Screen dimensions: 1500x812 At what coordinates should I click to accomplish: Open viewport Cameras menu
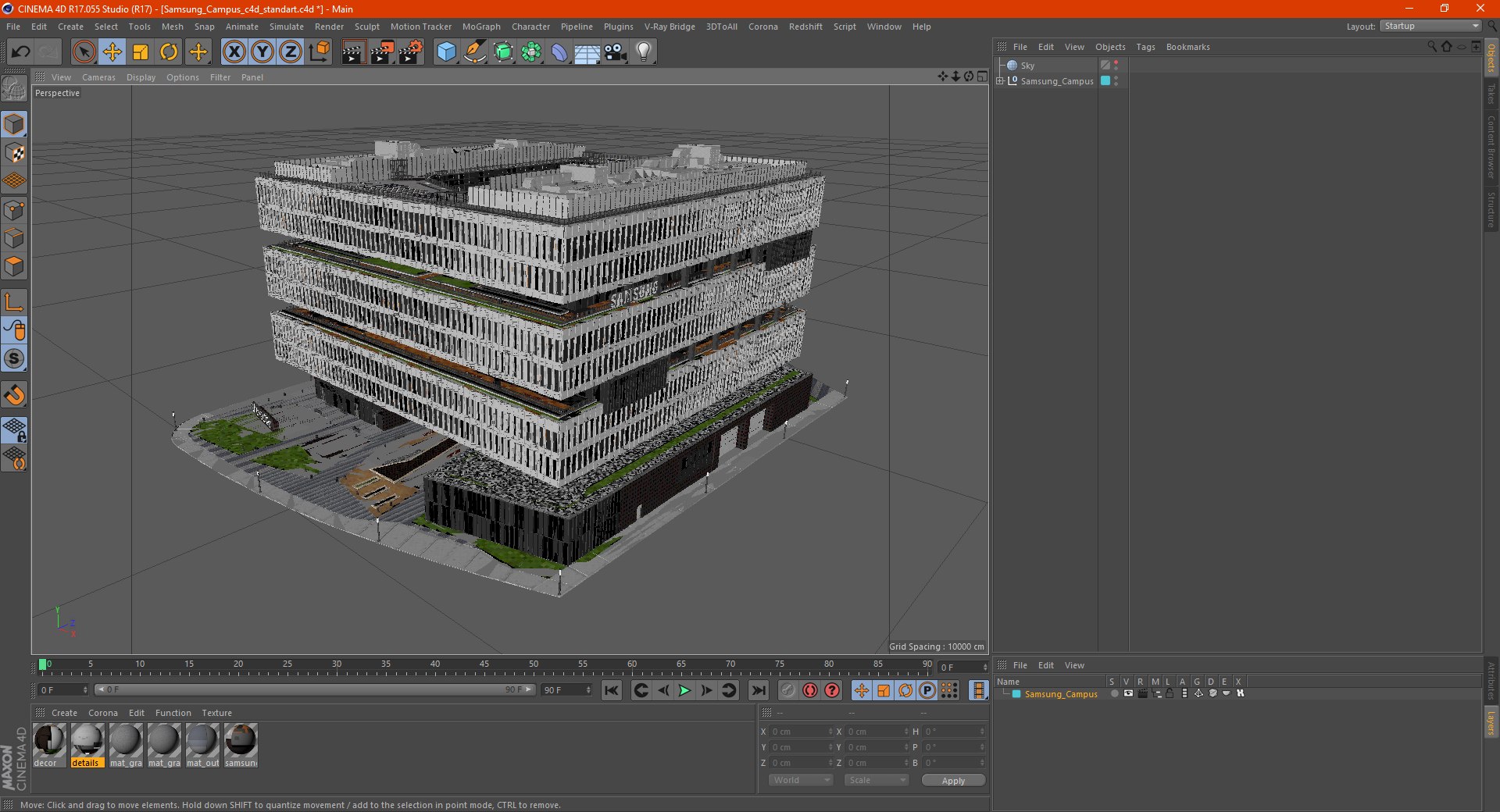pyautogui.click(x=98, y=77)
